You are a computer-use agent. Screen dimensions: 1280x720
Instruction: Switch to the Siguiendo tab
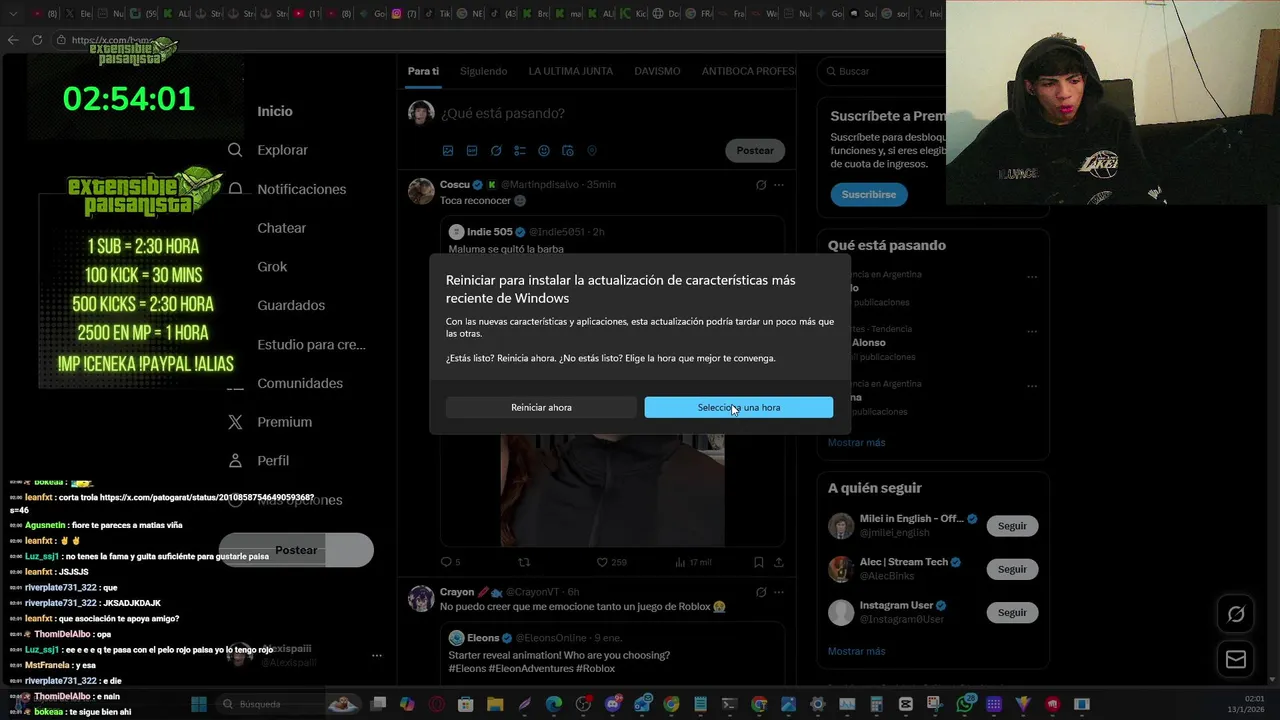[483, 71]
